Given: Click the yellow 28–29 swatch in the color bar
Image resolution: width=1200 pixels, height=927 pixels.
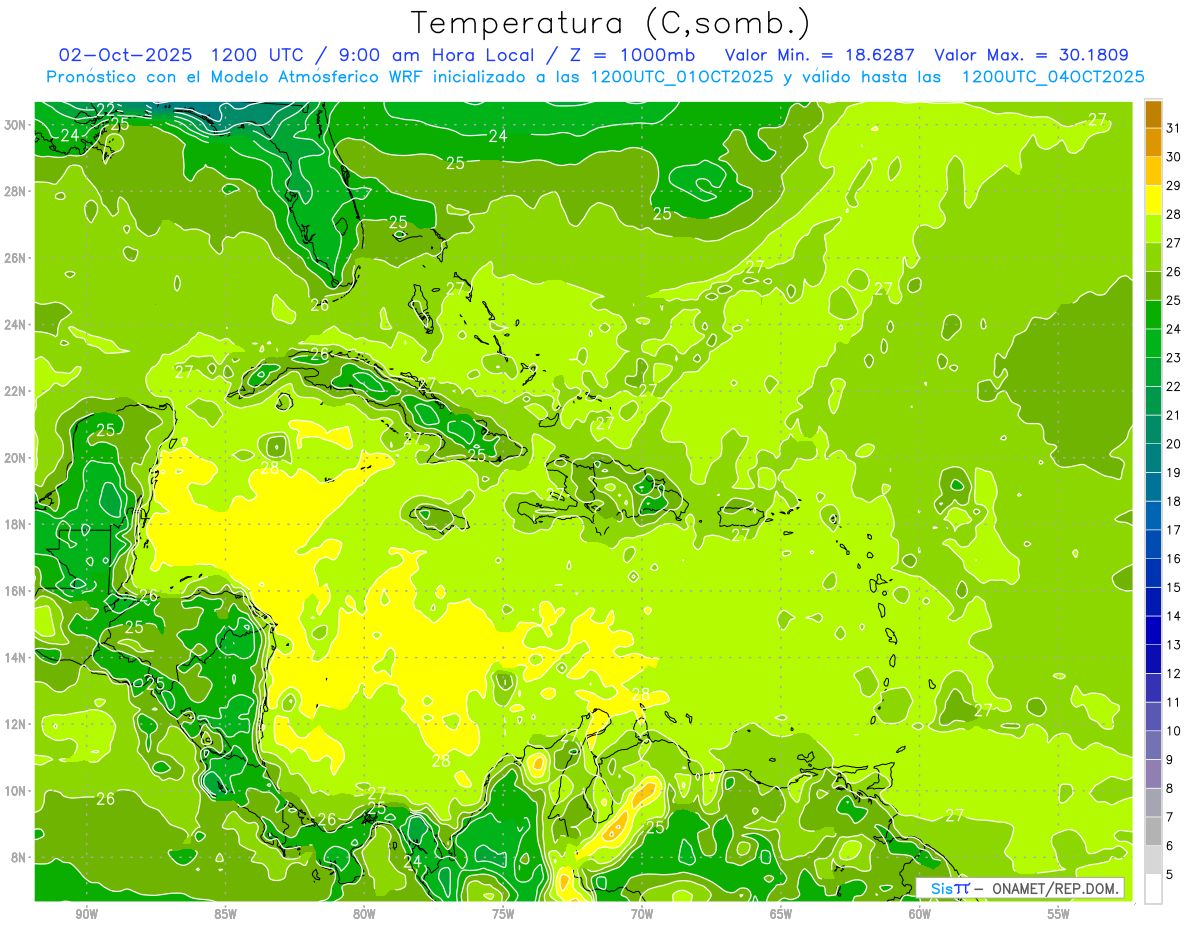Looking at the screenshot, I should click(x=1153, y=200).
